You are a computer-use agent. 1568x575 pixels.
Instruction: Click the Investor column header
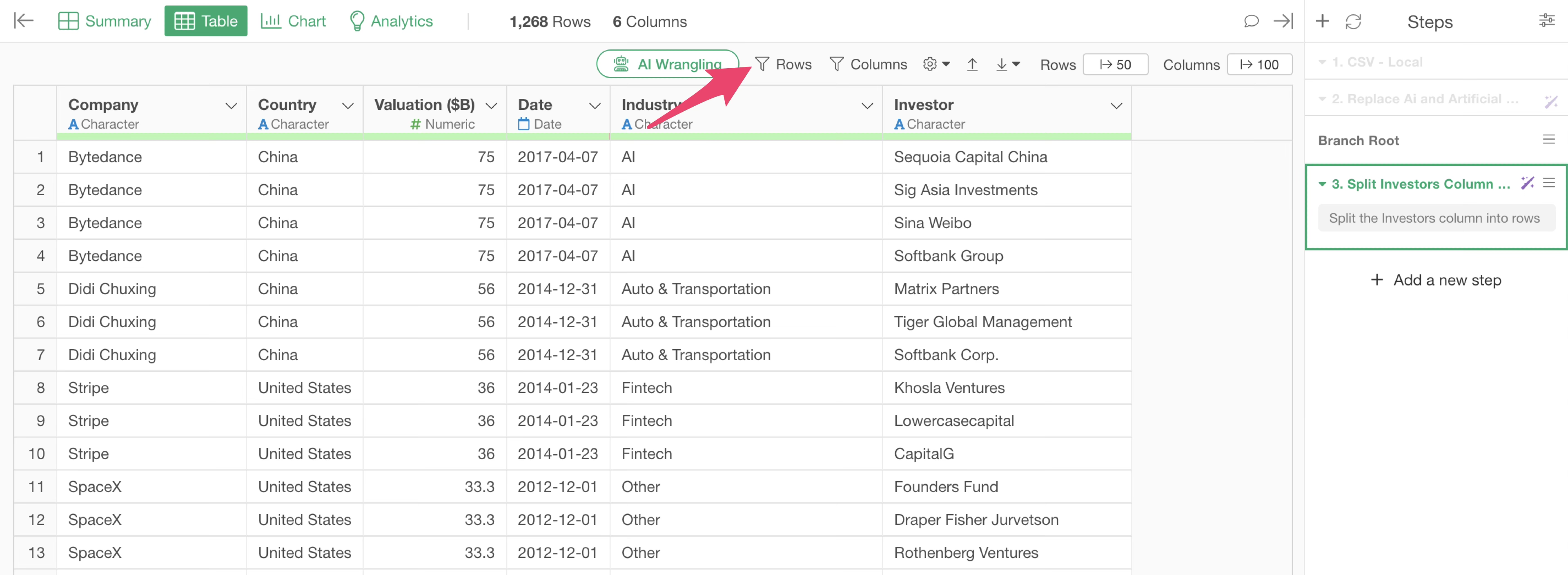click(1007, 113)
